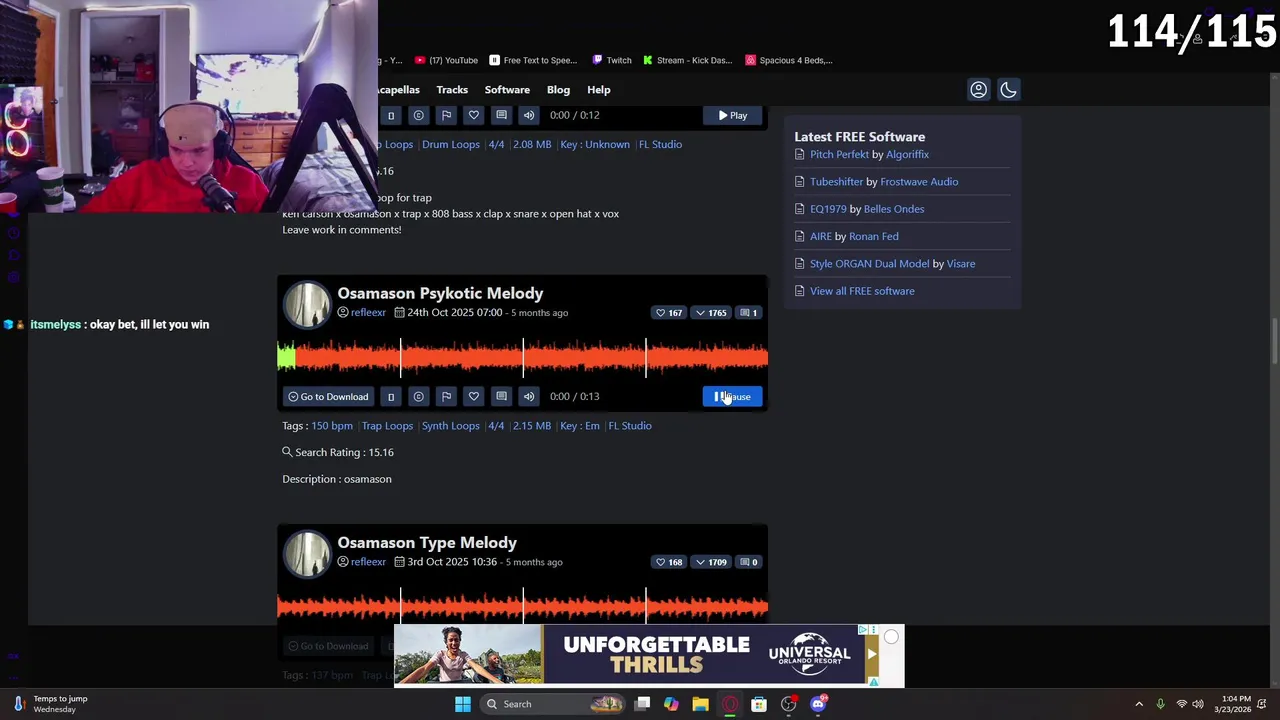The width and height of the screenshot is (1280, 720).
Task: Toggle volume icon in top loop controls
Action: pyautogui.click(x=529, y=115)
